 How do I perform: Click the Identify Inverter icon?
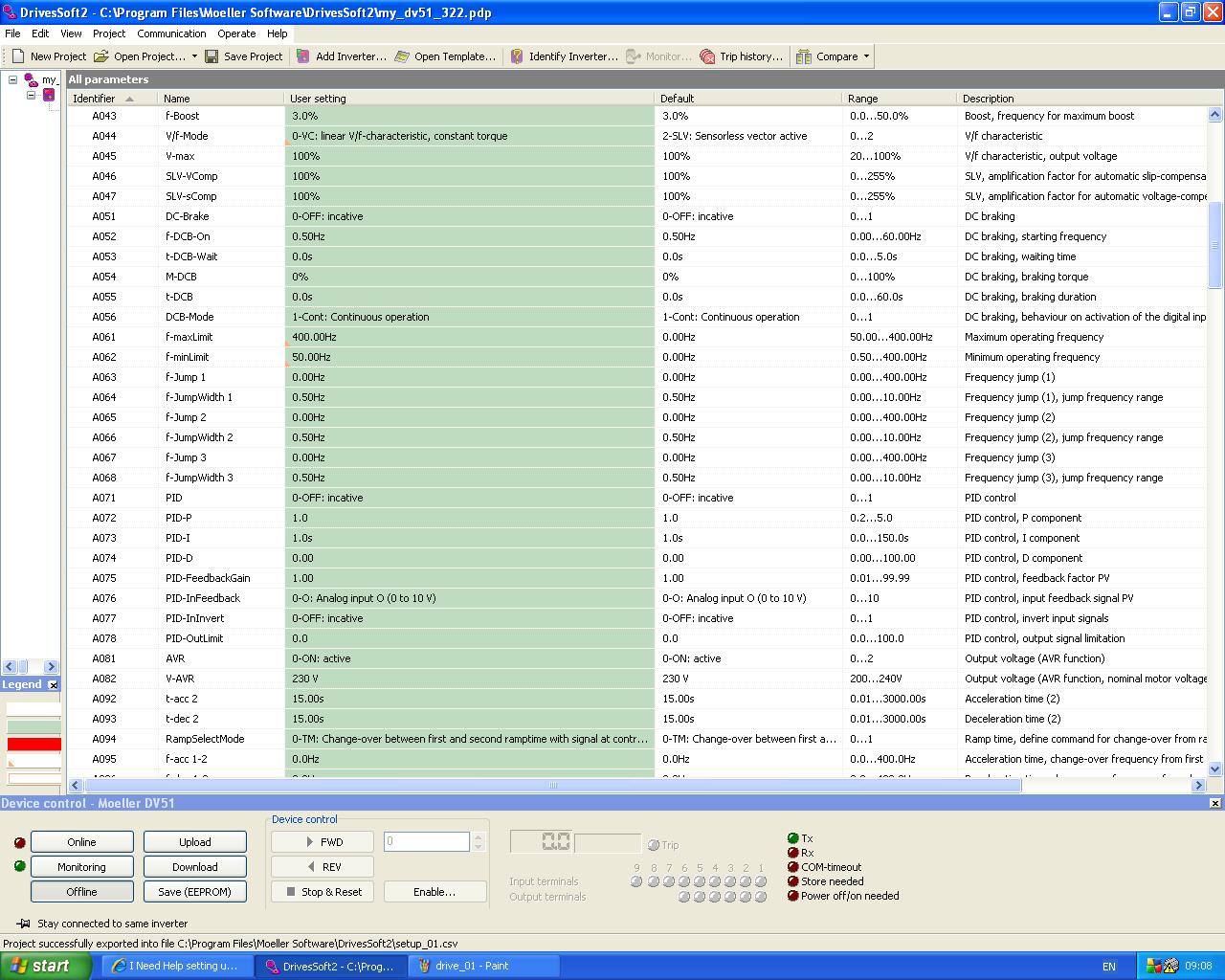pos(517,56)
